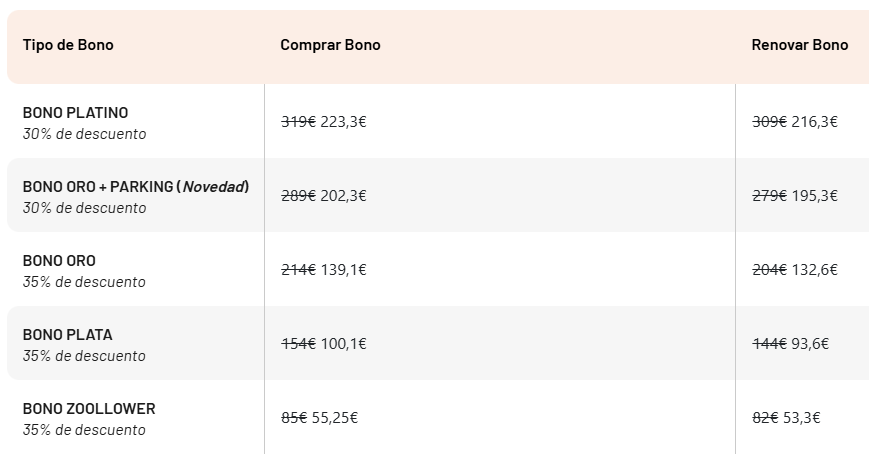Click the Oro + Parking buy price 202,3€
The image size is (869, 471).
(344, 196)
